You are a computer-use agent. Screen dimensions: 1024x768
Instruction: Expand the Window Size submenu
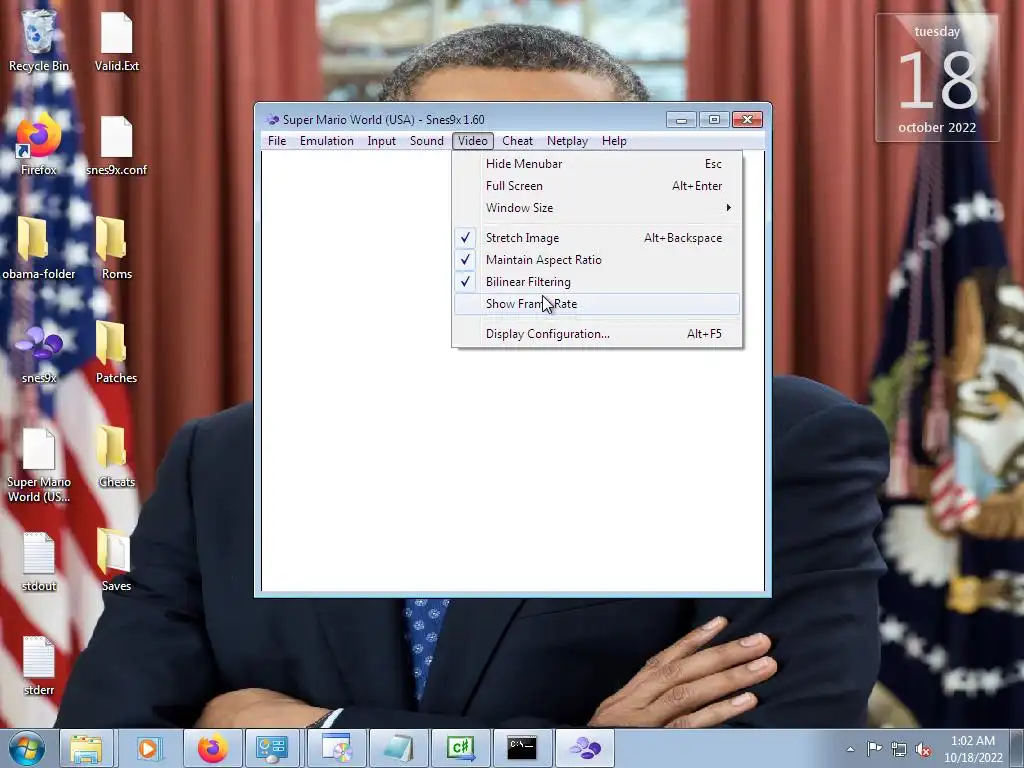click(597, 208)
